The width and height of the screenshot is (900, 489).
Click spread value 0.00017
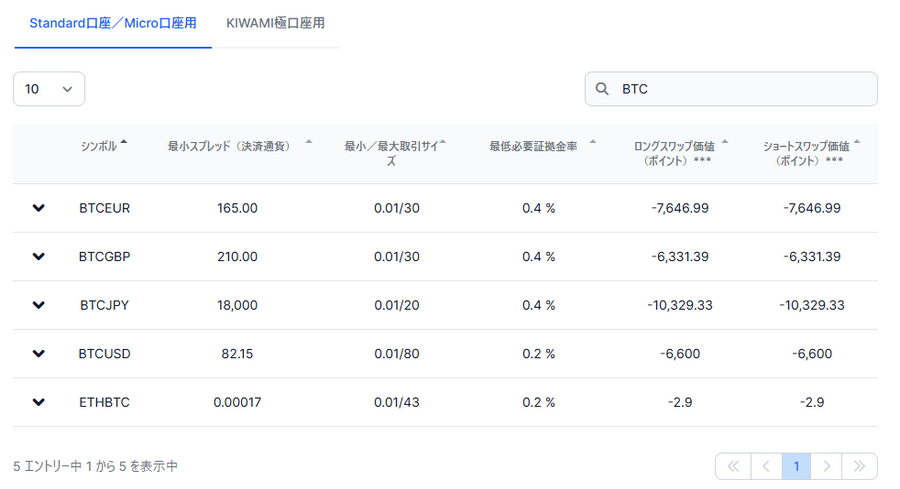(x=237, y=402)
